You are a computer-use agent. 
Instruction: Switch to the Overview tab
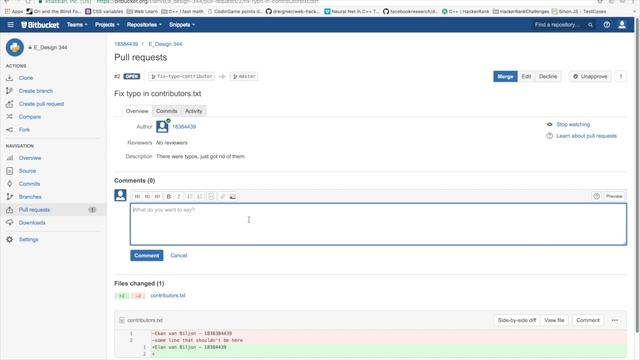[x=137, y=111]
